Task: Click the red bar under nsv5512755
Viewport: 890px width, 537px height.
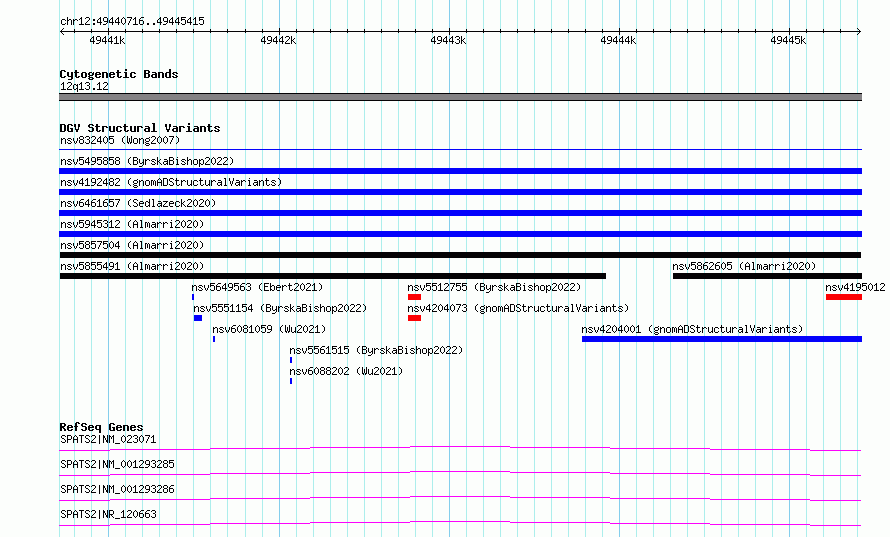Action: 414,297
